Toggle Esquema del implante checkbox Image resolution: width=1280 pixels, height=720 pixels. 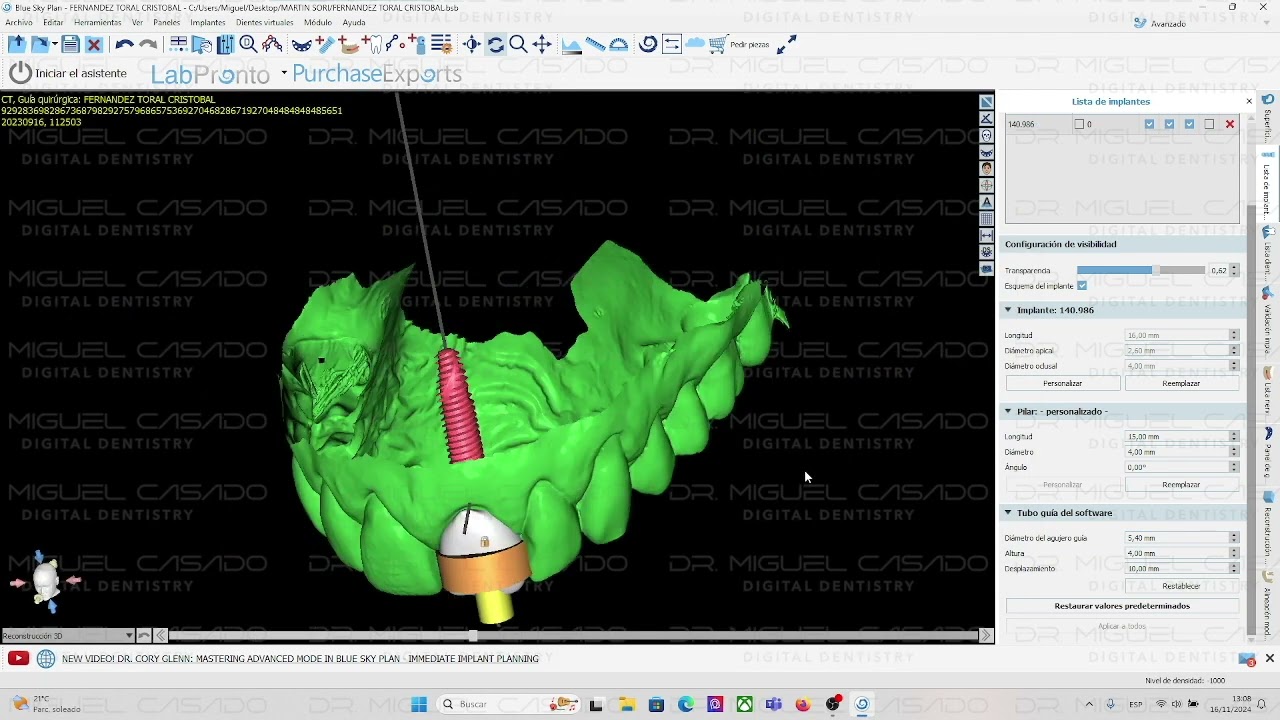[1082, 286]
